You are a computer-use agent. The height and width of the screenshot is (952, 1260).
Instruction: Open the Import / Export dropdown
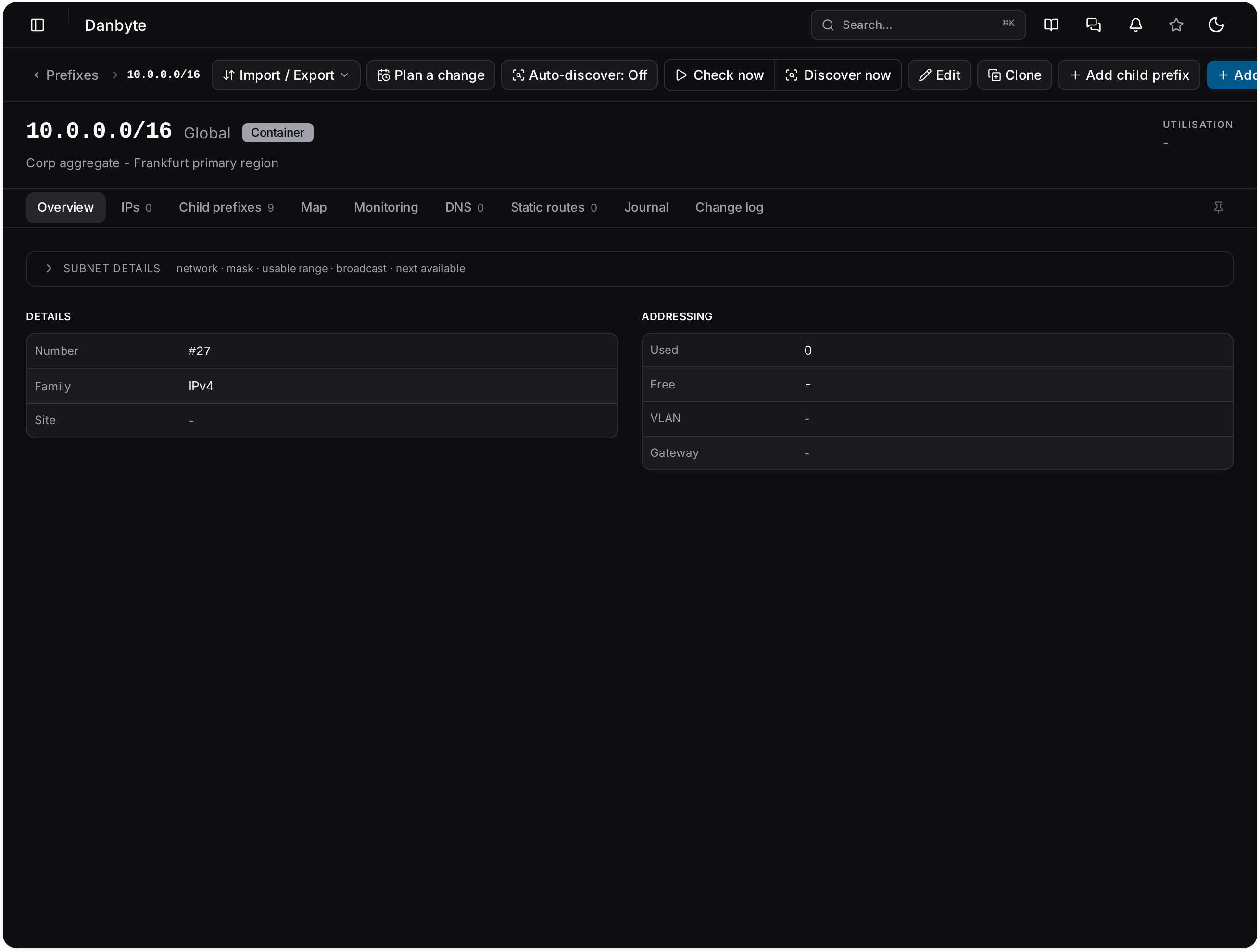[285, 75]
